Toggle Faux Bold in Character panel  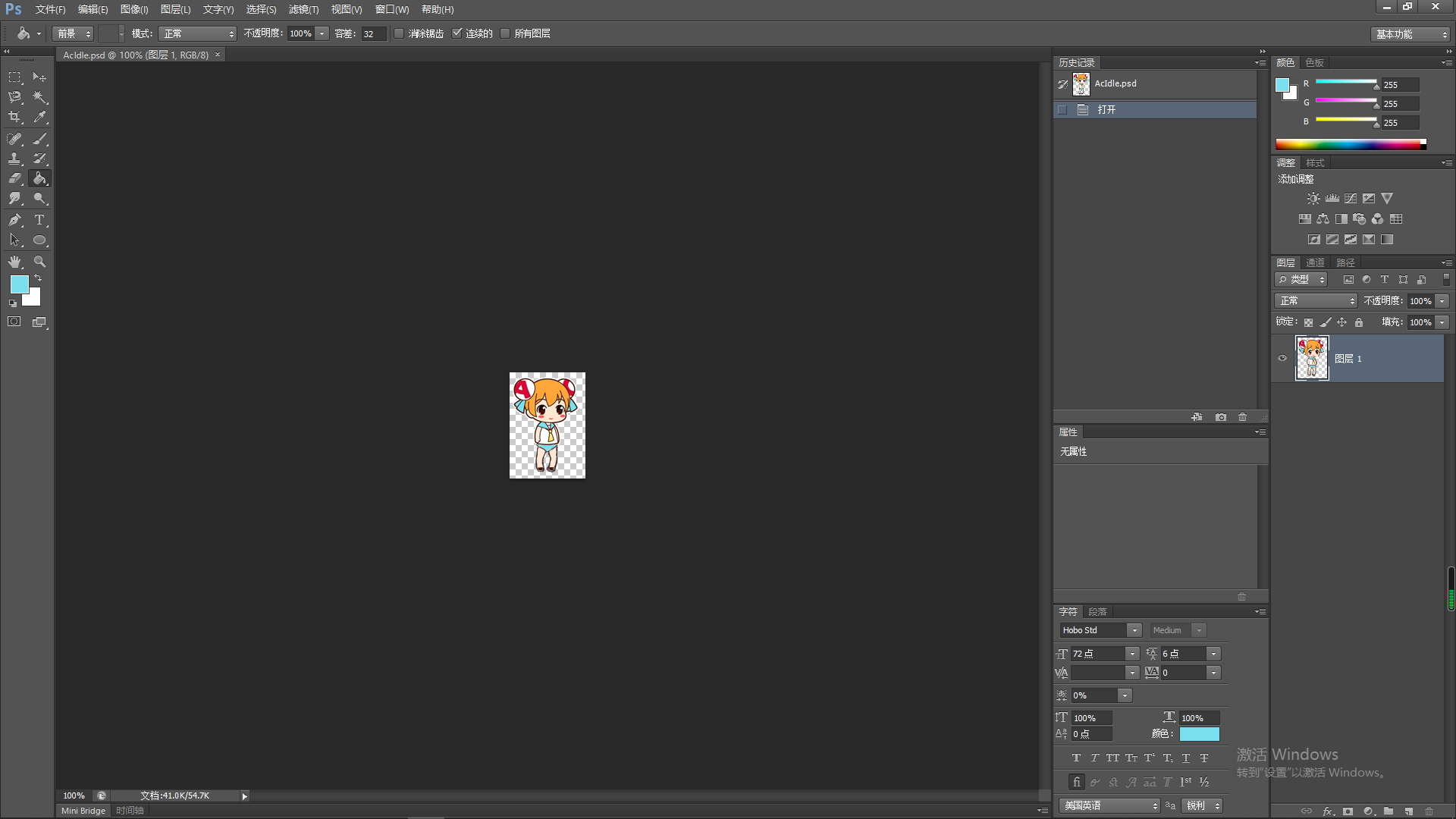tap(1076, 758)
